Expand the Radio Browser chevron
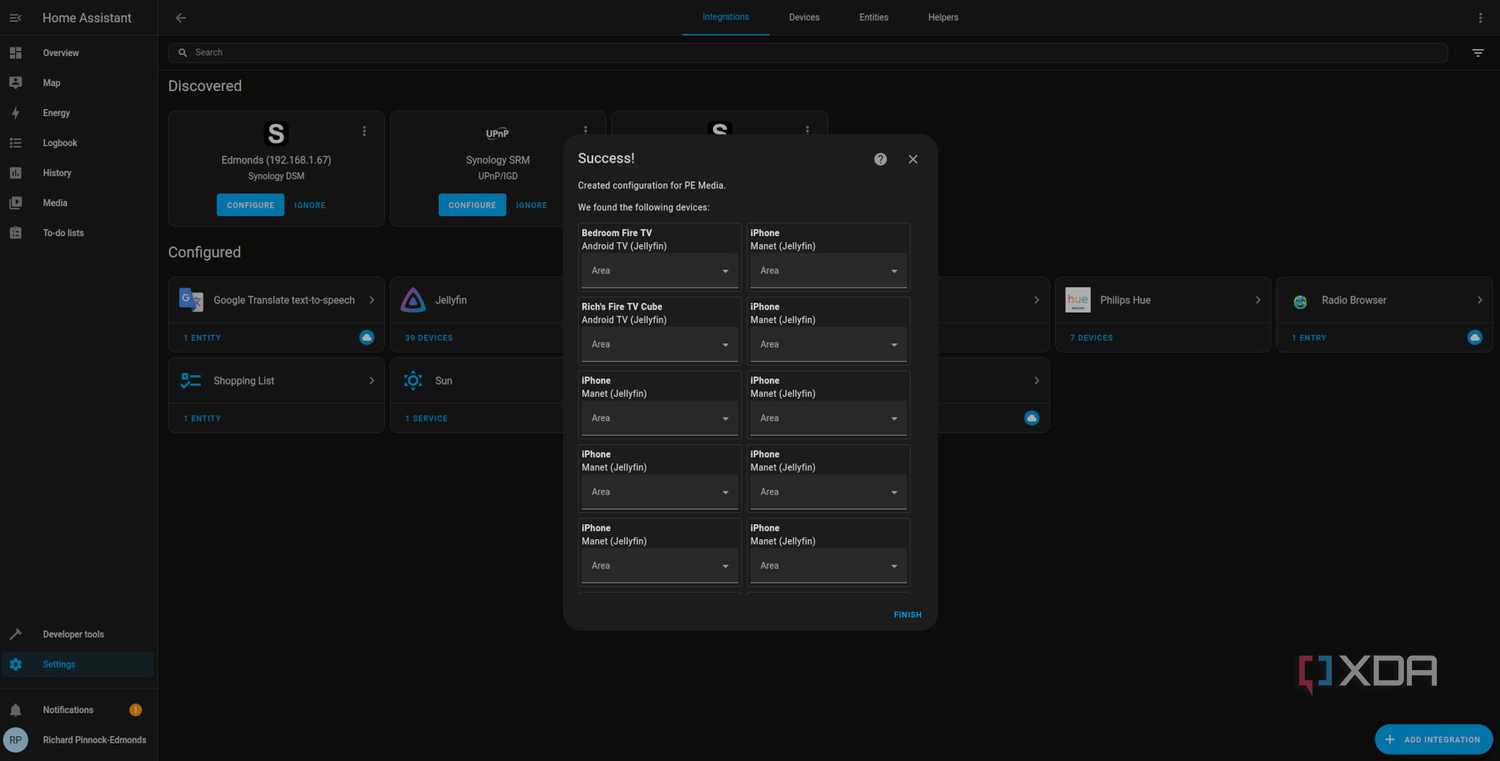 [x=1480, y=300]
